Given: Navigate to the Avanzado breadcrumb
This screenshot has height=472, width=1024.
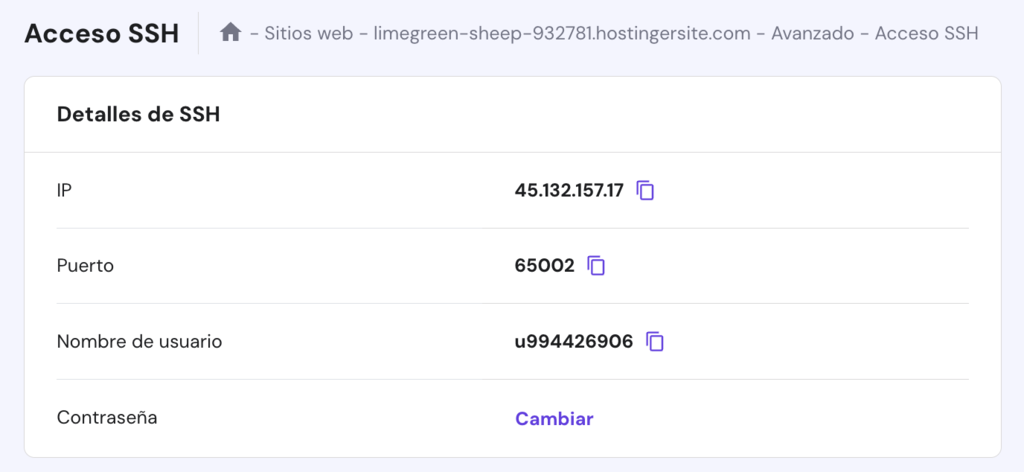Looking at the screenshot, I should click(813, 33).
